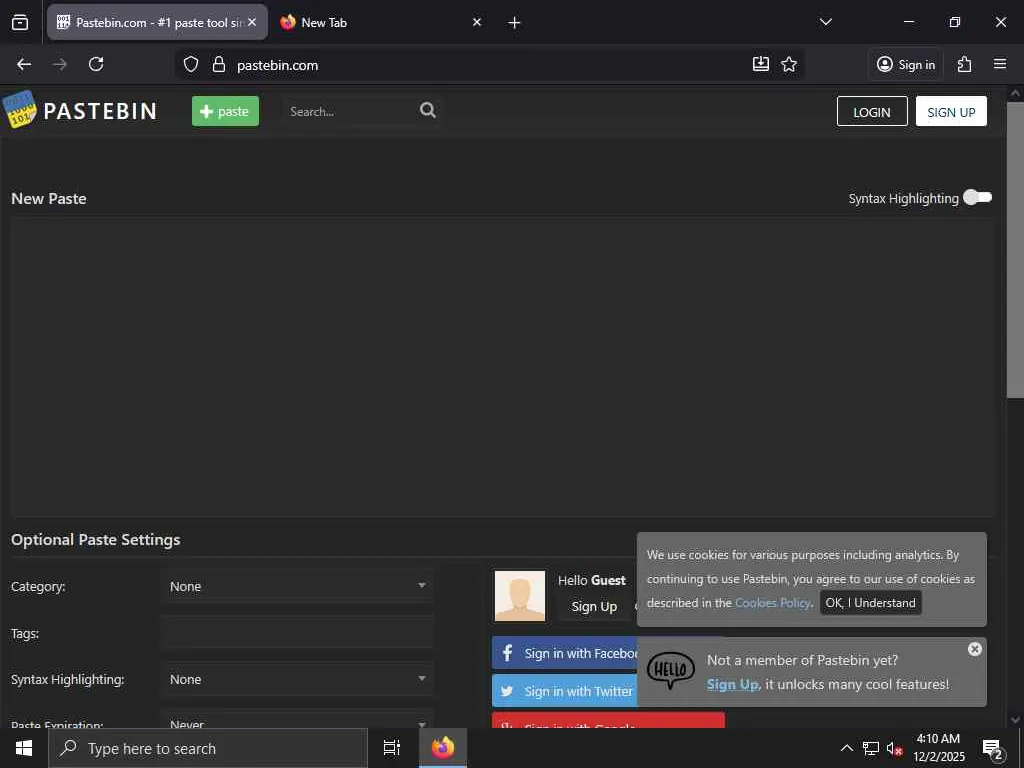Close the New Tab tab
Screen dimensions: 1024x768
click(x=477, y=22)
